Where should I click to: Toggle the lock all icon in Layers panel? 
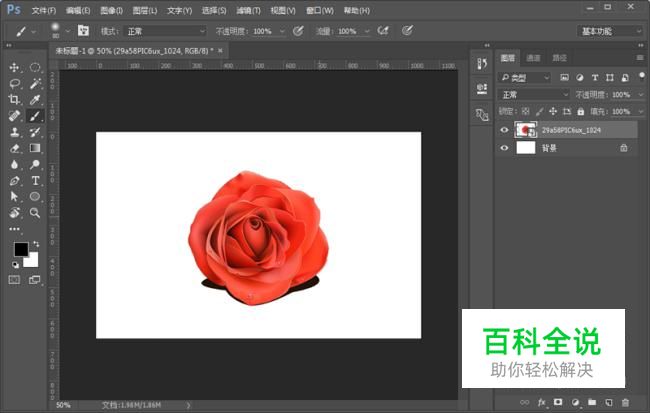click(580, 111)
